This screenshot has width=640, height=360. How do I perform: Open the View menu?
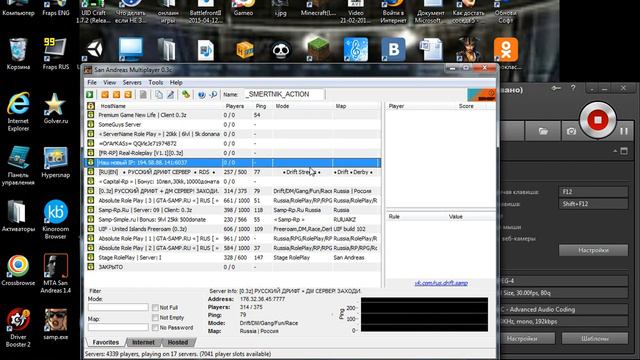pos(109,82)
